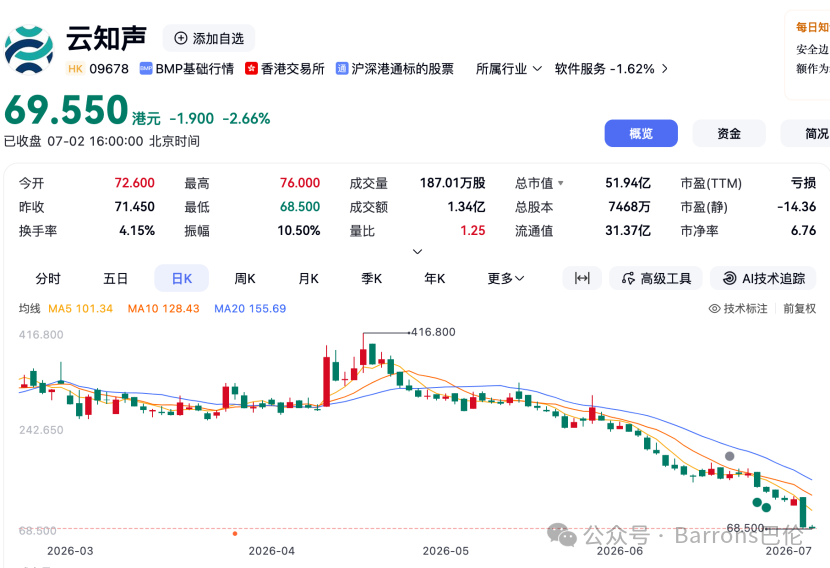Screen dimensions: 830x568
Task: Open the AI技术追踪 feature
Action: [763, 278]
